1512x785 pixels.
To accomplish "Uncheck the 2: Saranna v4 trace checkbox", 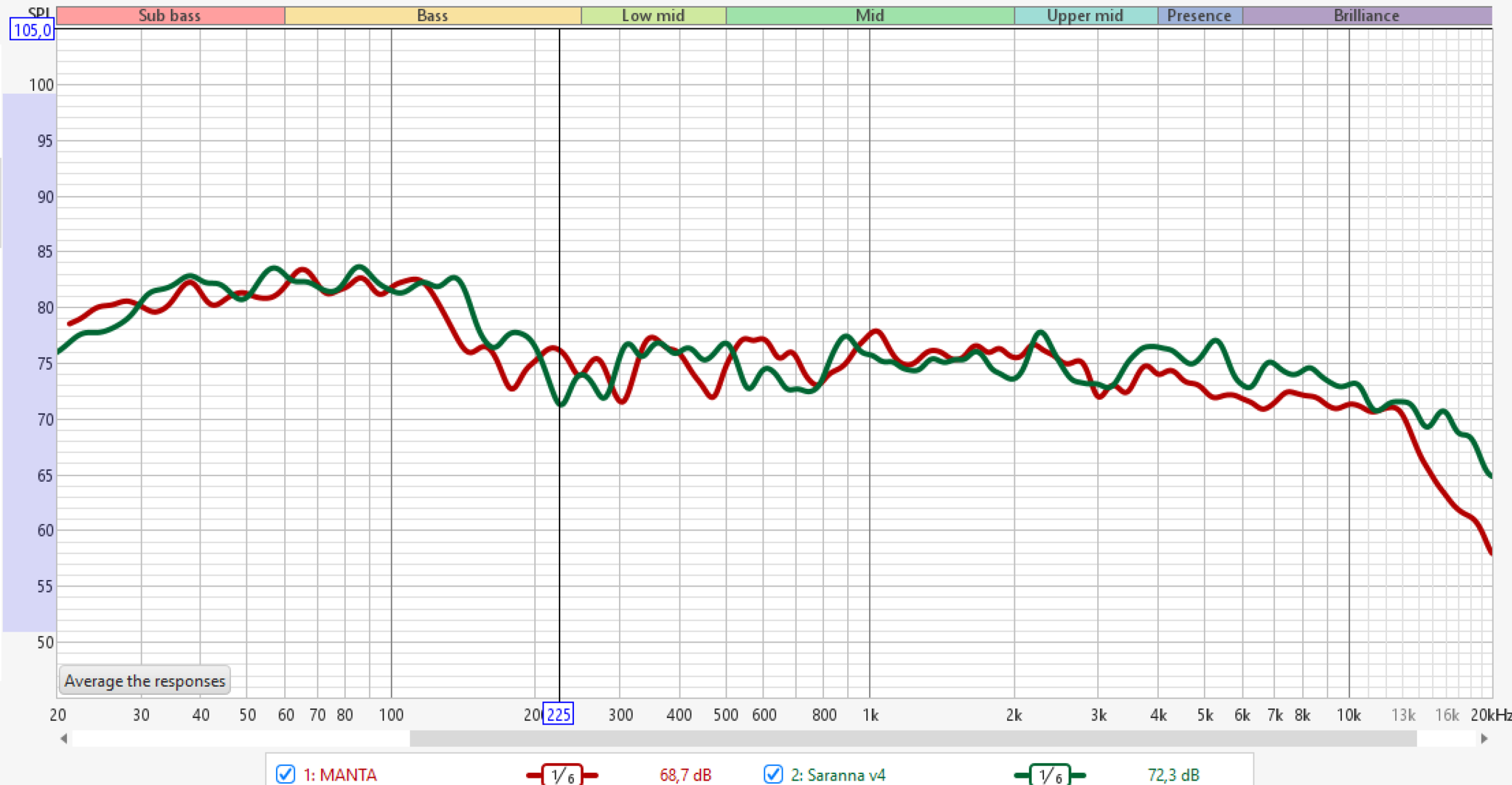I will click(x=773, y=774).
